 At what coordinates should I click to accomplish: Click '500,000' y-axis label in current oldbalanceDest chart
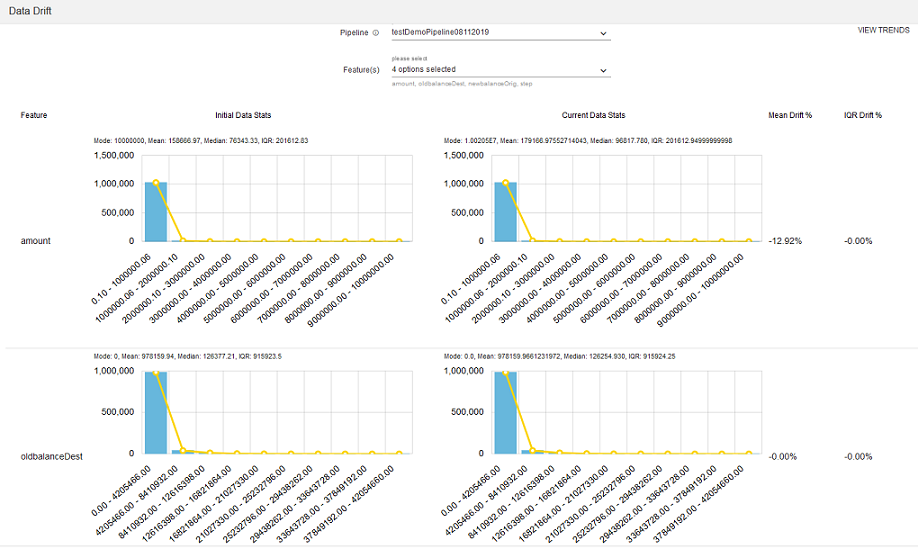[x=467, y=412]
